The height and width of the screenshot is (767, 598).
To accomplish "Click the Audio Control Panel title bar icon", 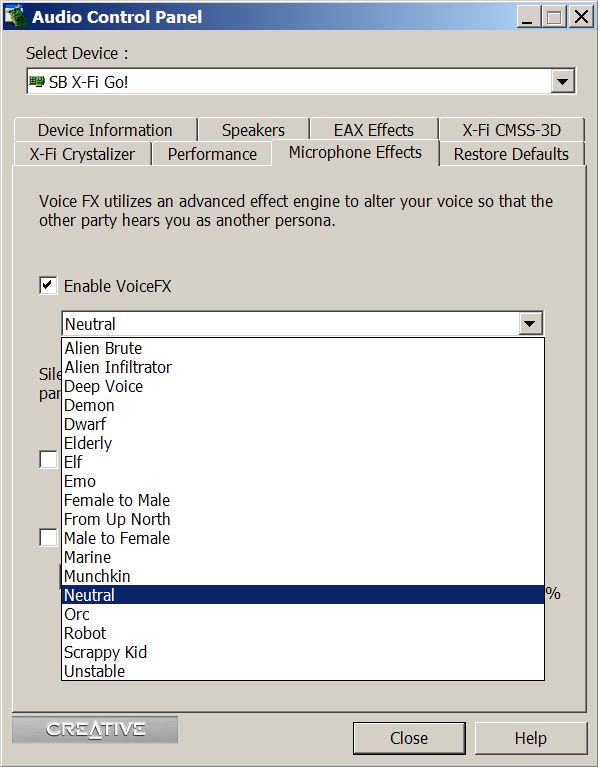I will 15,16.
